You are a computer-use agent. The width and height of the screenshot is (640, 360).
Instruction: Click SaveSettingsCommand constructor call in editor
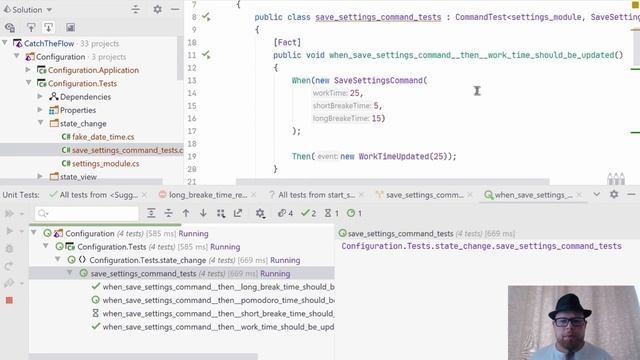click(x=378, y=80)
